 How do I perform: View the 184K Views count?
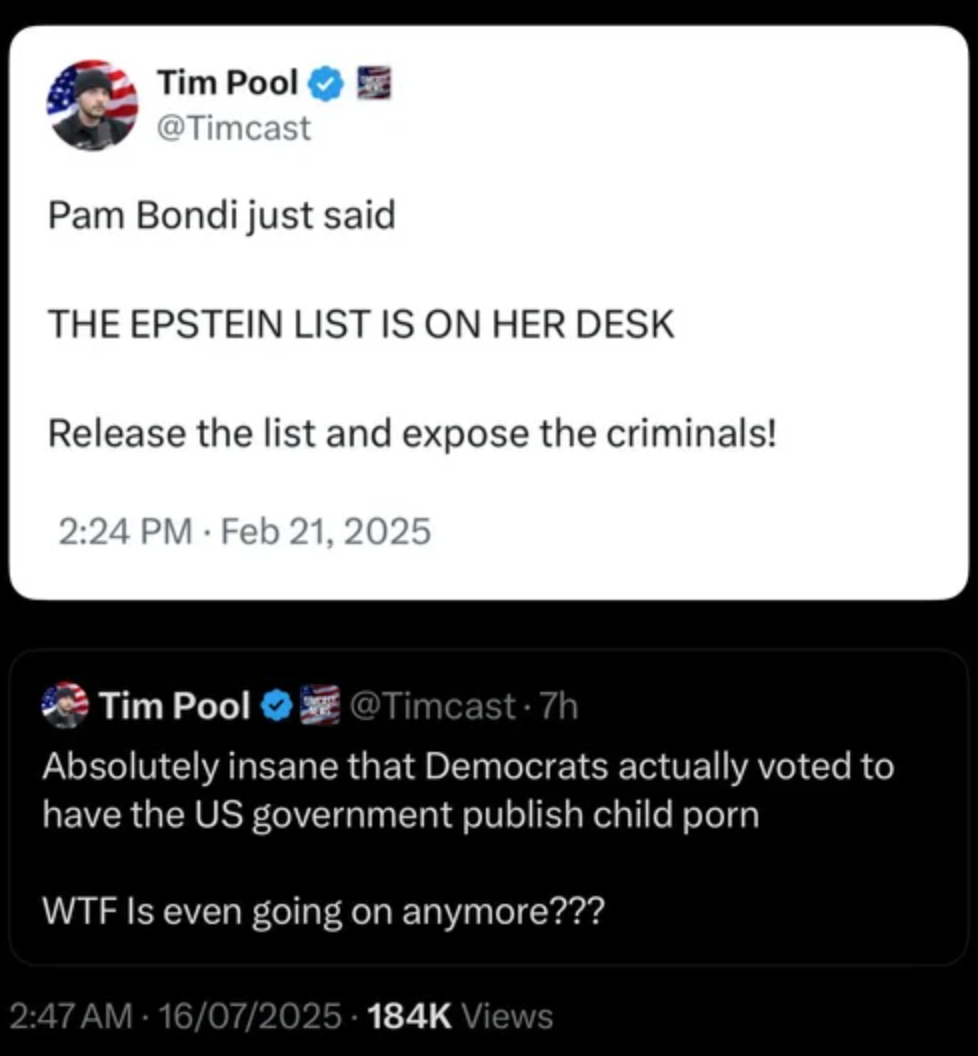[x=460, y=1016]
